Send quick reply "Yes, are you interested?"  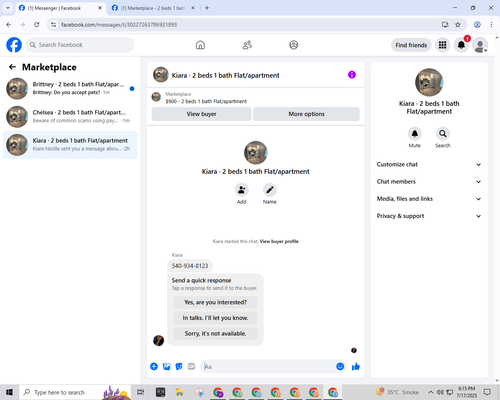(215, 302)
